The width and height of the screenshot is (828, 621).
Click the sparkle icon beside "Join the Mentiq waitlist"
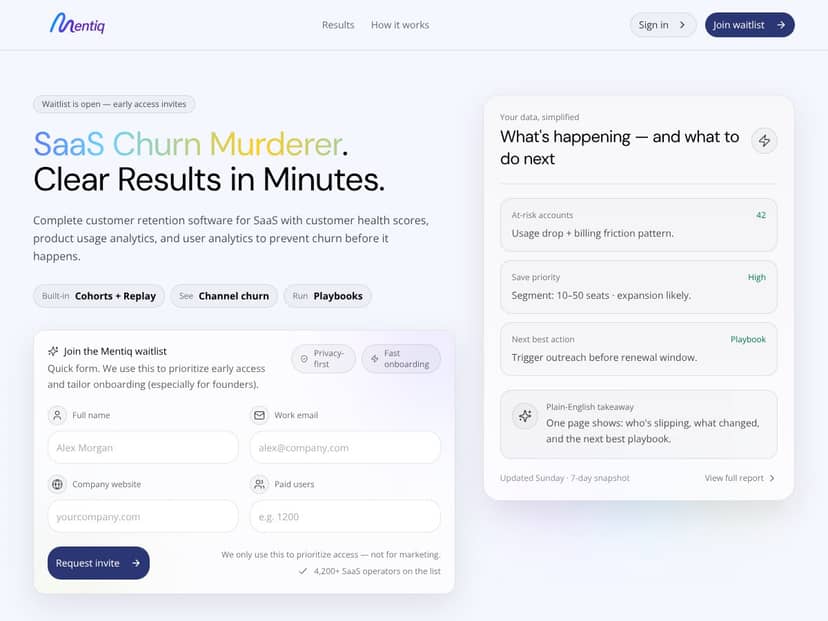tap(55, 349)
